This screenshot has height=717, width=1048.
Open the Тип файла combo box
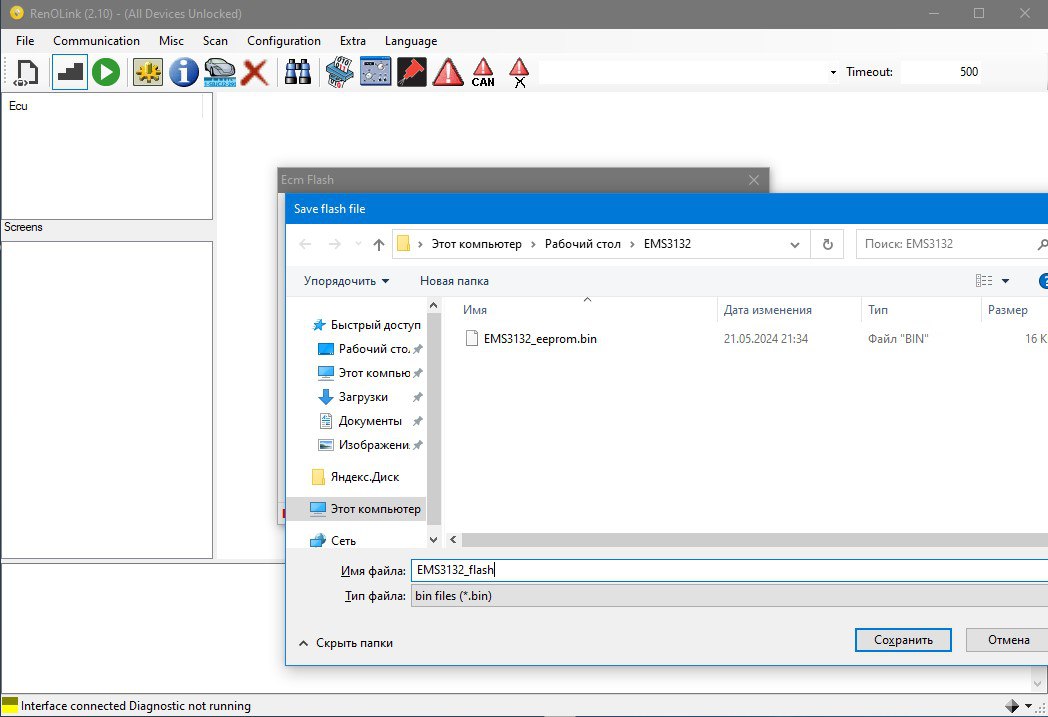coord(728,596)
